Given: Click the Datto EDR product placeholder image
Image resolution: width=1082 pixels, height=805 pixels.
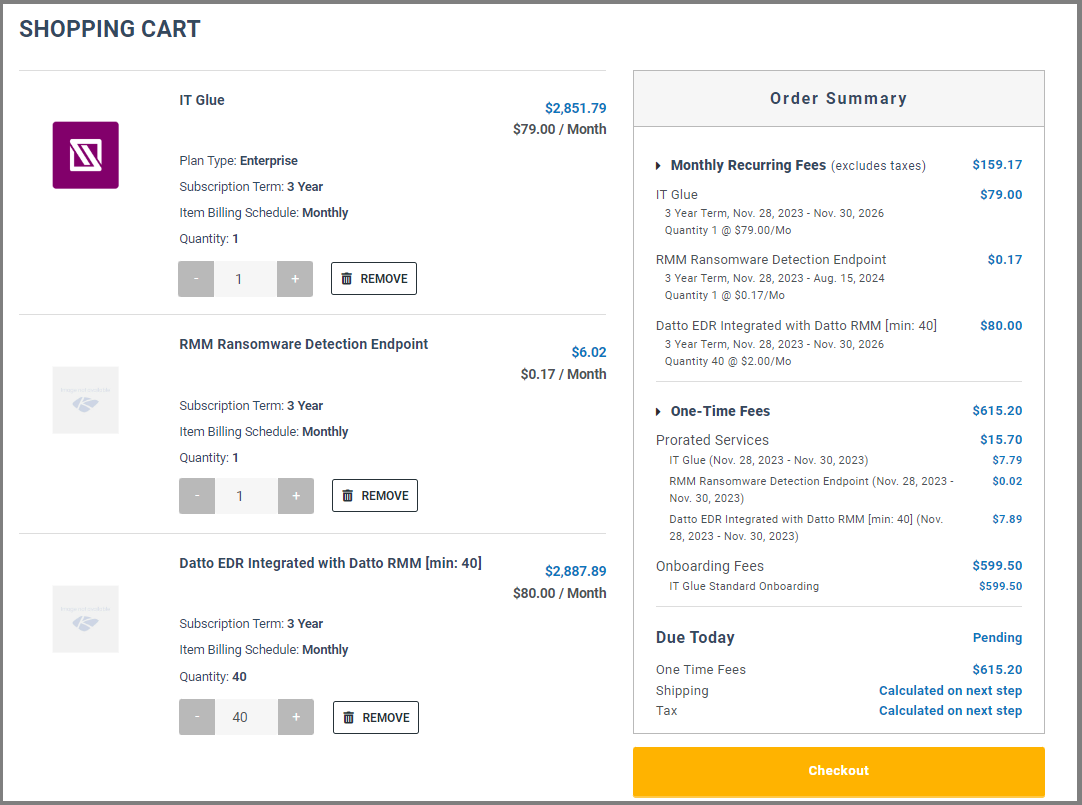Looking at the screenshot, I should [85, 619].
